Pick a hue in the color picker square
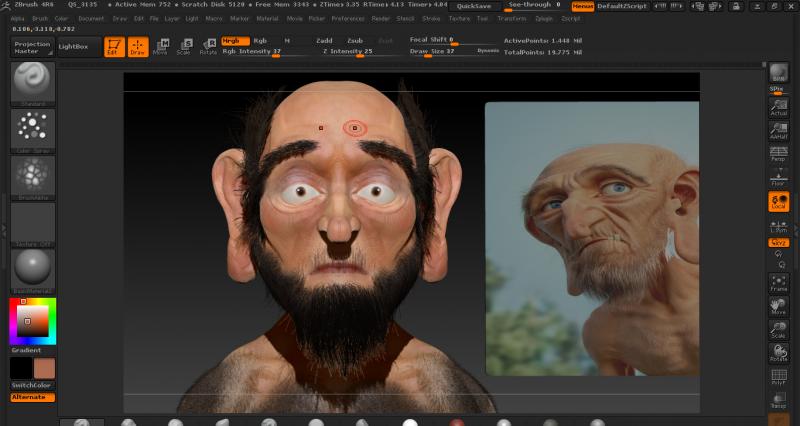Image resolution: width=800 pixels, height=426 pixels. click(33, 321)
